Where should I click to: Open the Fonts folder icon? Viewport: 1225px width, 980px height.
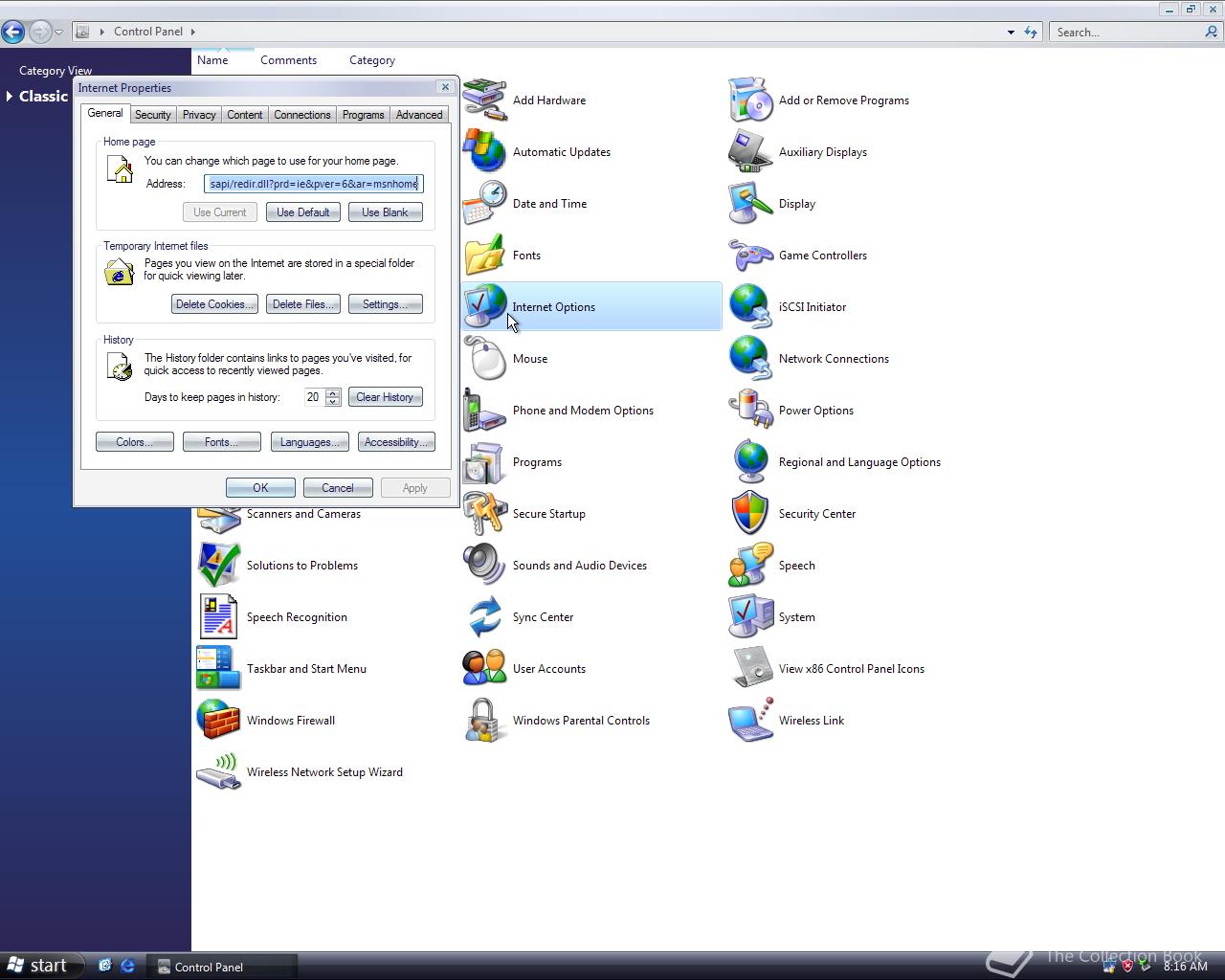[484, 255]
